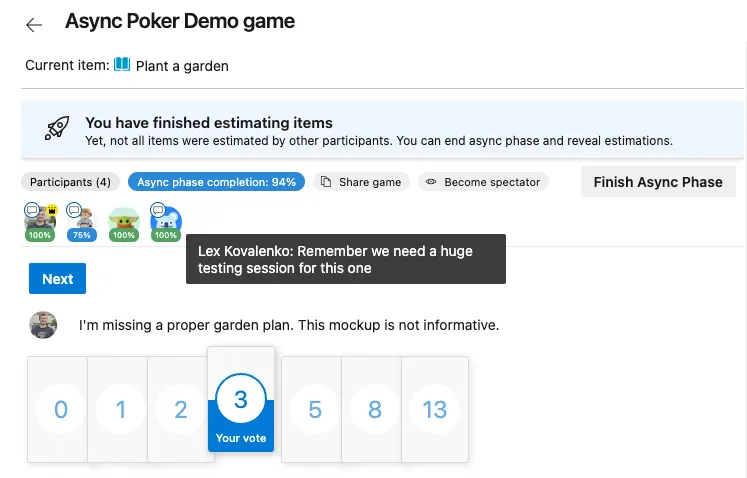
Task: Select the participant avatar showing 75%
Action: (82, 222)
